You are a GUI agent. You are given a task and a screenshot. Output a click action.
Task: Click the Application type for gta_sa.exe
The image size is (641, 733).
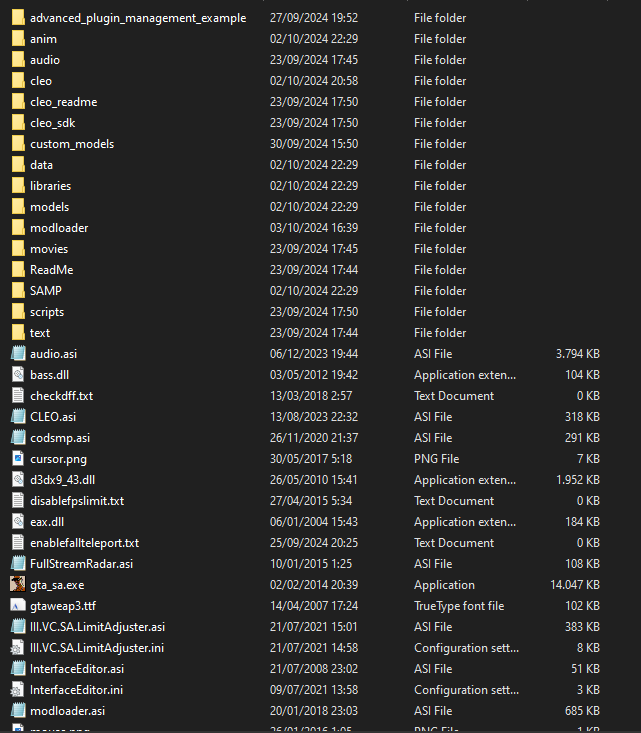pyautogui.click(x=444, y=585)
